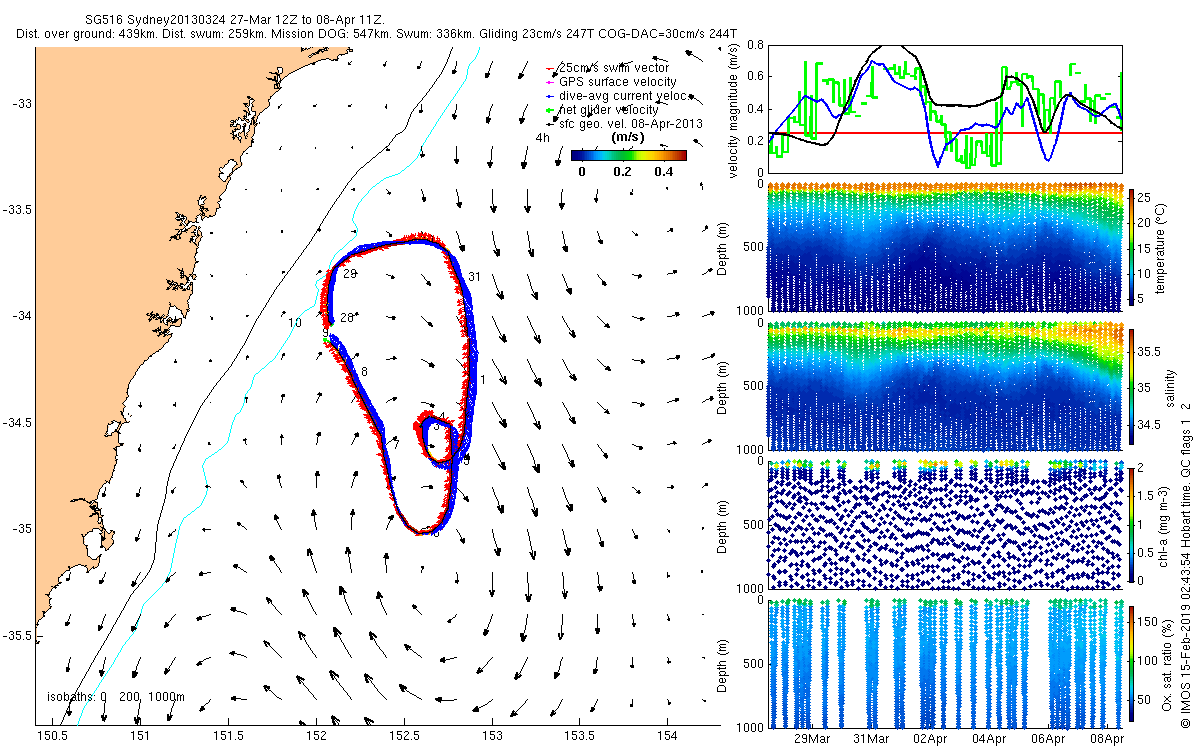Viewport: 1200px width, 750px height.
Task: Click the salinity depth profile panel
Action: [x=945, y=386]
